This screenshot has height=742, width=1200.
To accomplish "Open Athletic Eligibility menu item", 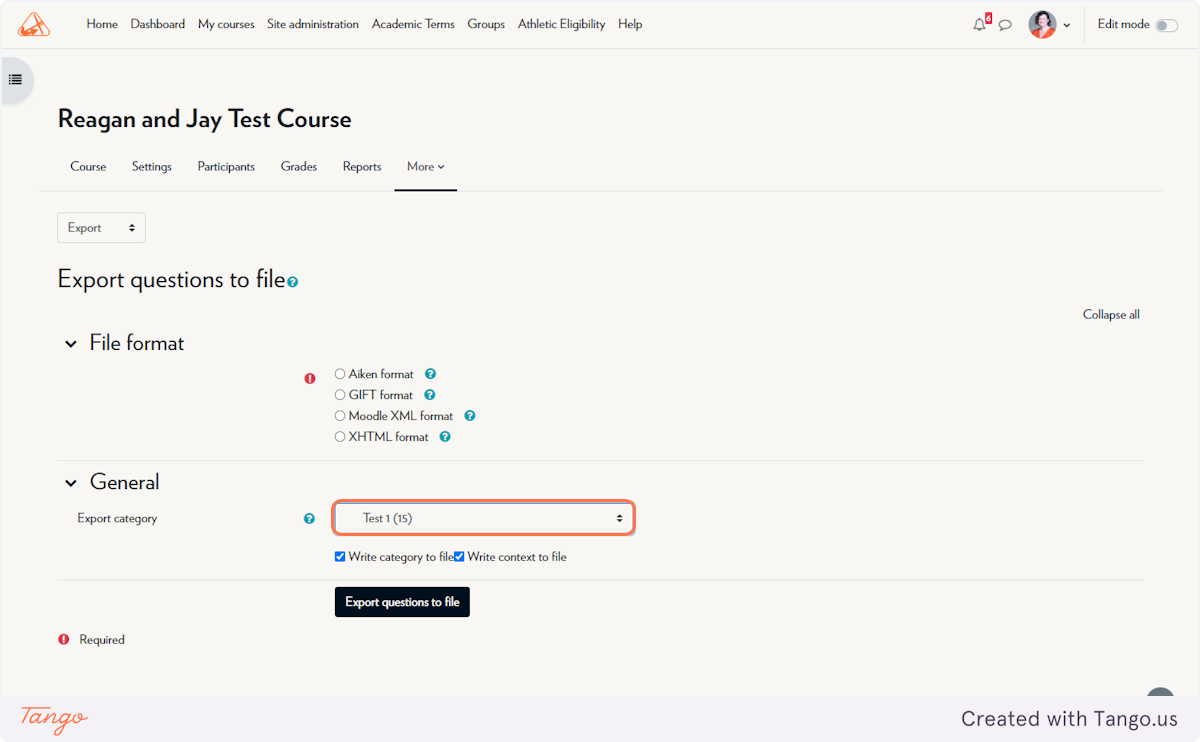I will pyautogui.click(x=562, y=24).
